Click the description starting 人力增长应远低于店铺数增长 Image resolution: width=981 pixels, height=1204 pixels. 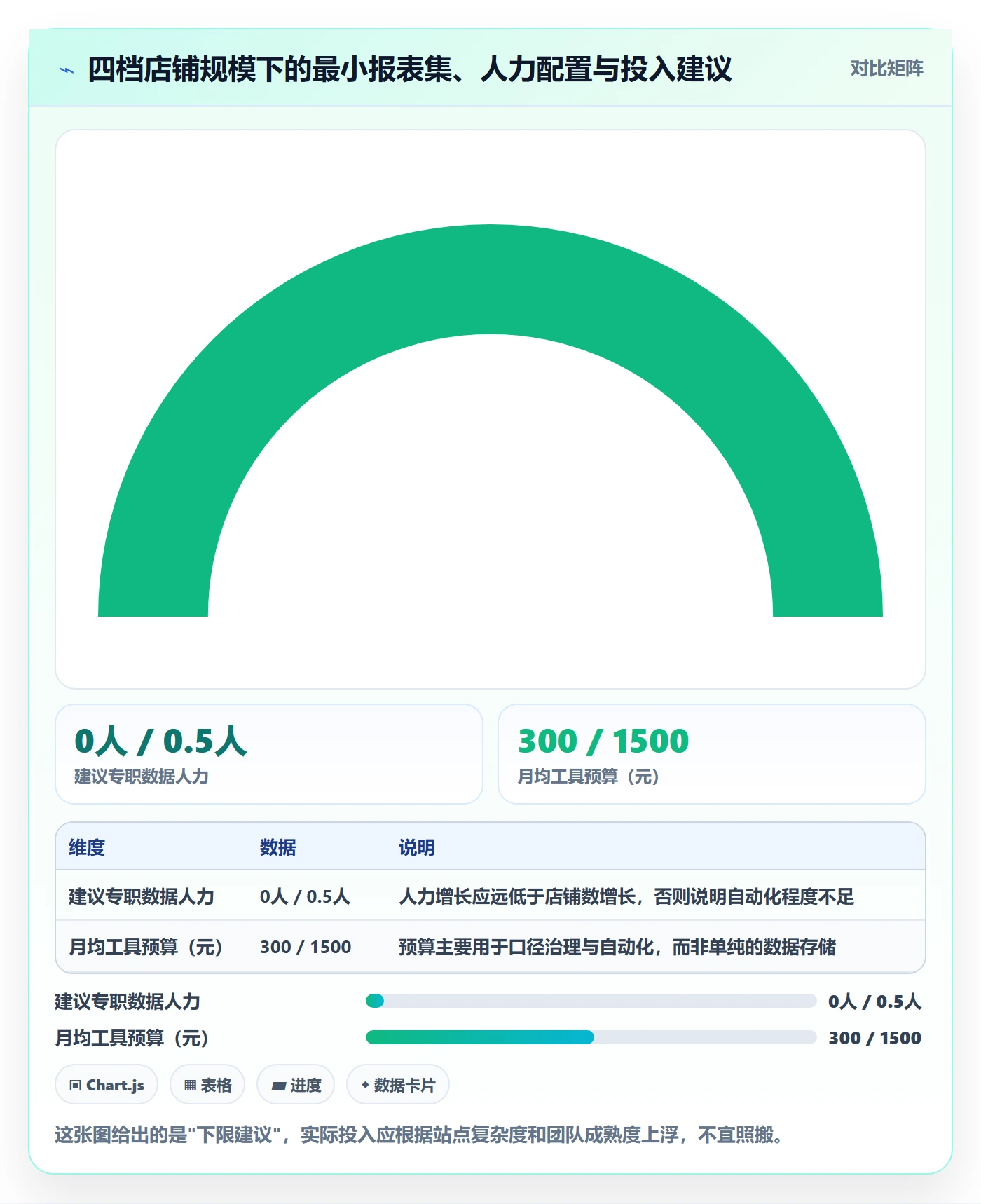pyautogui.click(x=626, y=896)
